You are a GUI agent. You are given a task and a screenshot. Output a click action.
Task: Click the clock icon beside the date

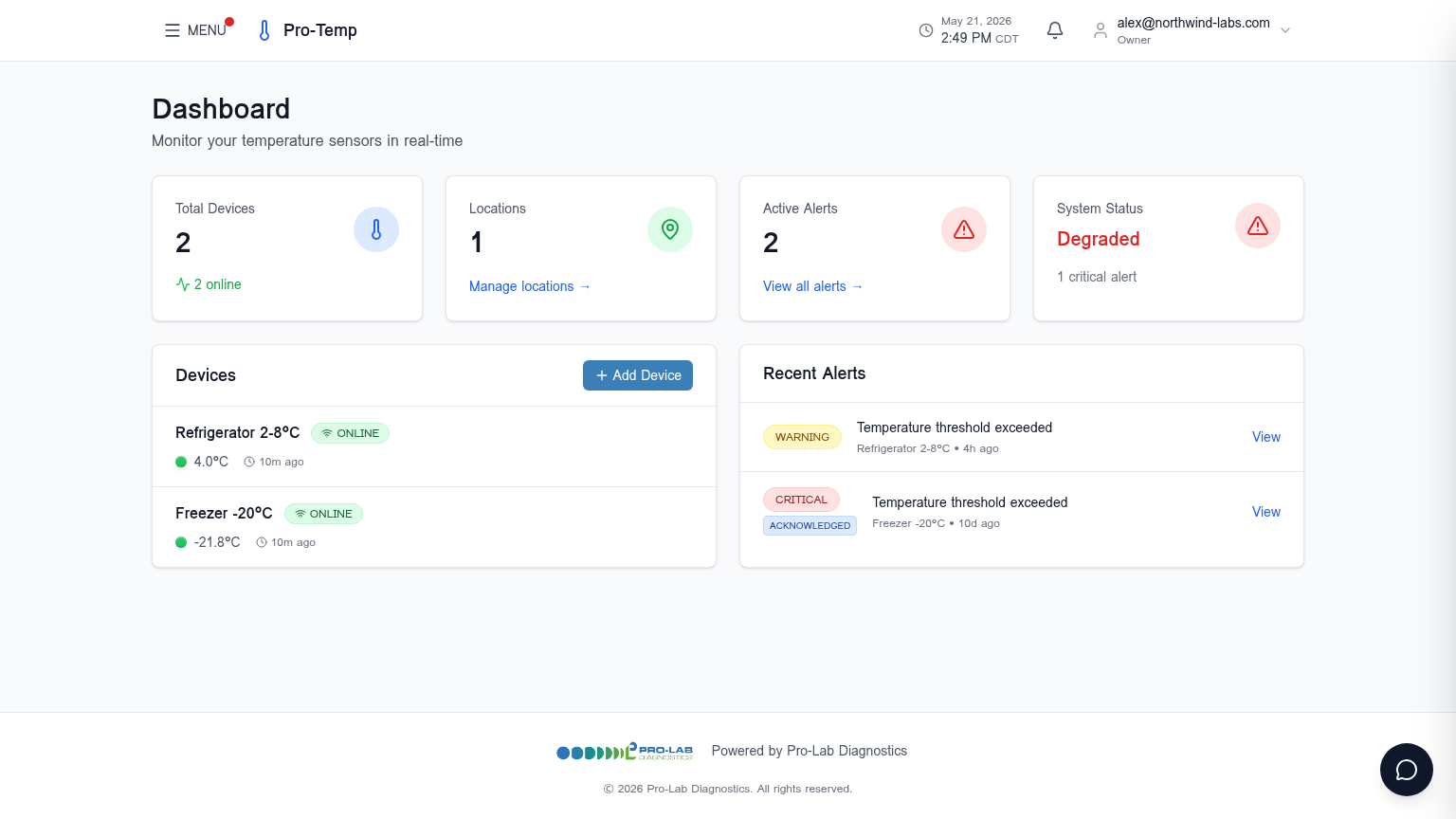point(926,30)
